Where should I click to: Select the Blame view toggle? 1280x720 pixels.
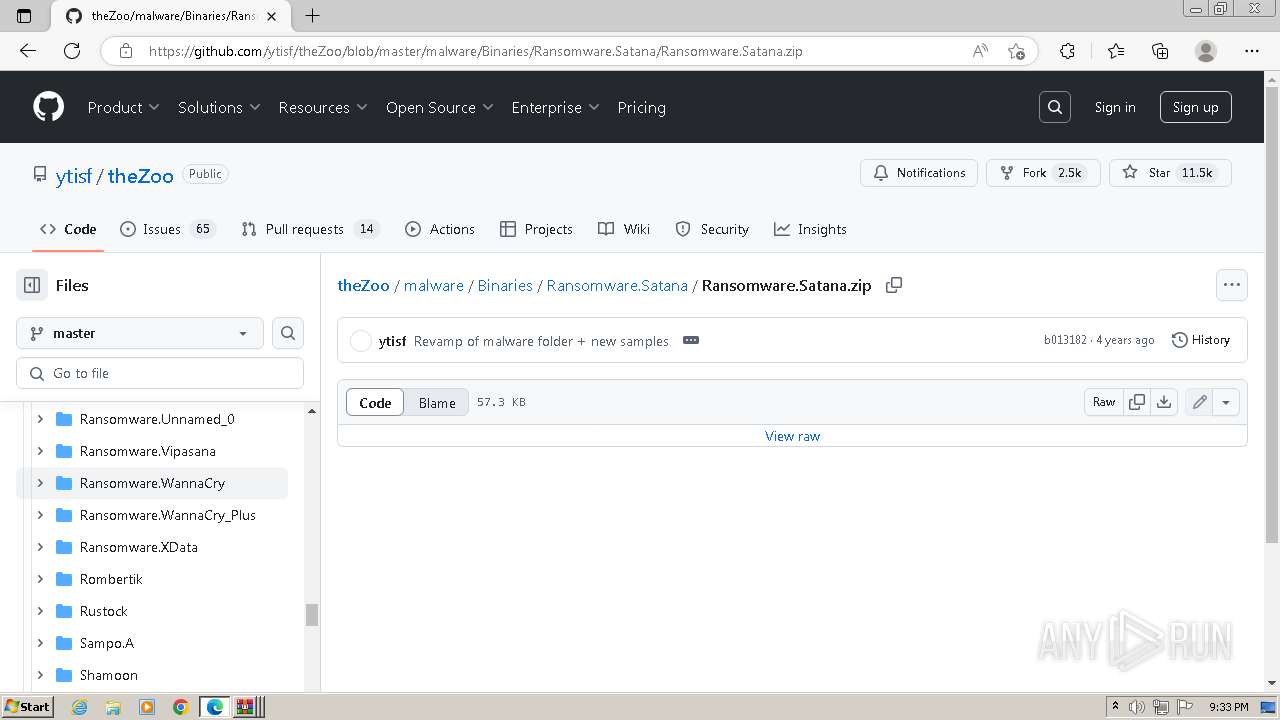(437, 402)
